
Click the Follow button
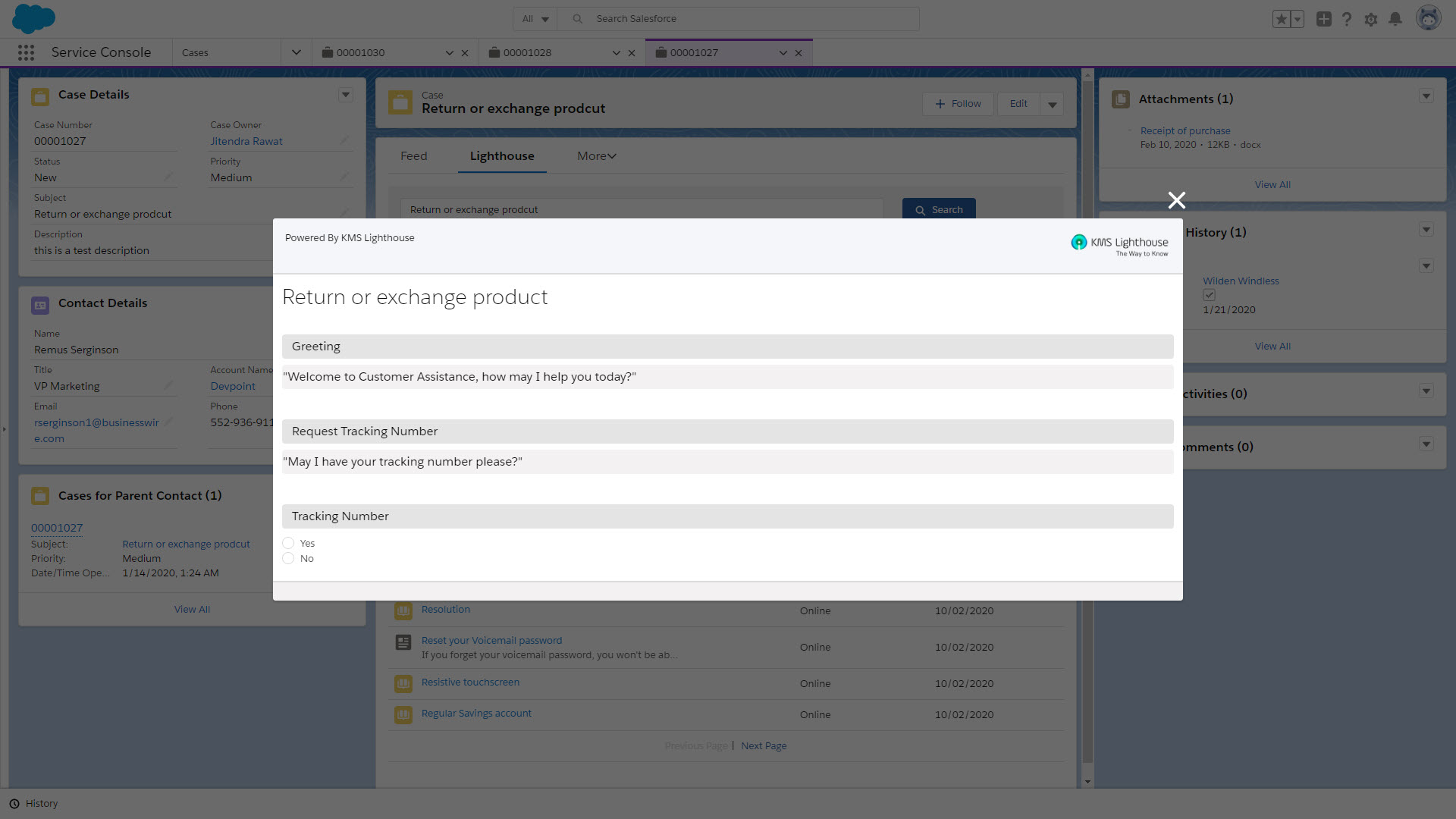(x=958, y=104)
